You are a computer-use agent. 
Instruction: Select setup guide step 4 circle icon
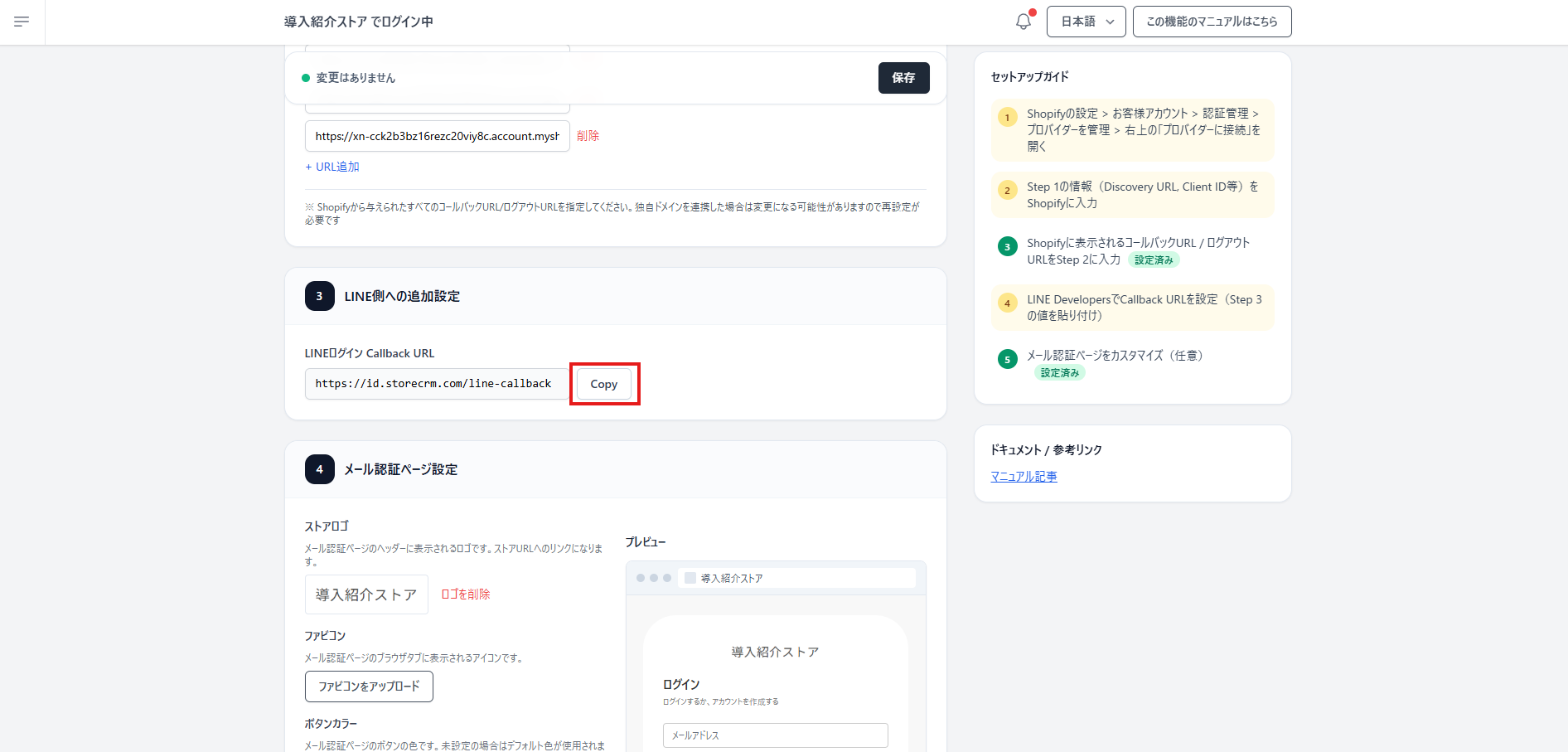click(x=1007, y=303)
